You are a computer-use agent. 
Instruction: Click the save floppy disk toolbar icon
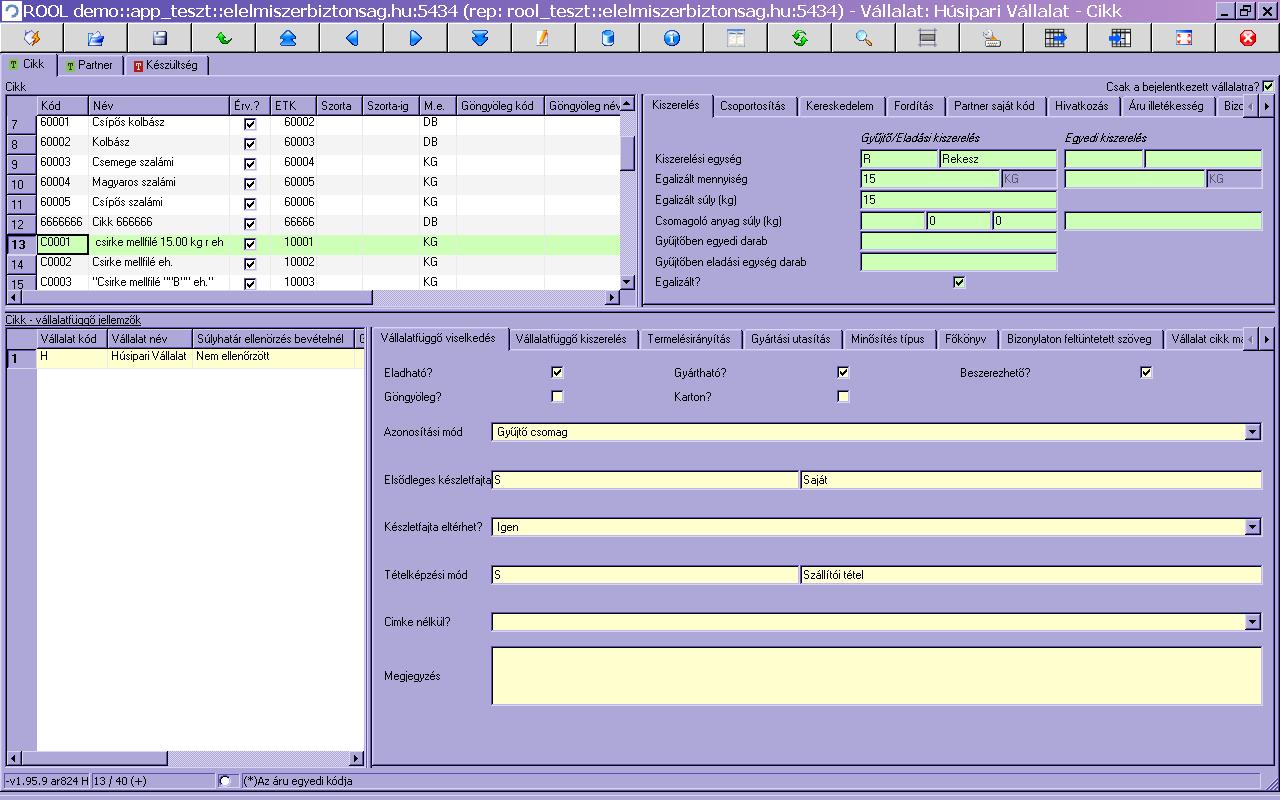click(x=160, y=38)
